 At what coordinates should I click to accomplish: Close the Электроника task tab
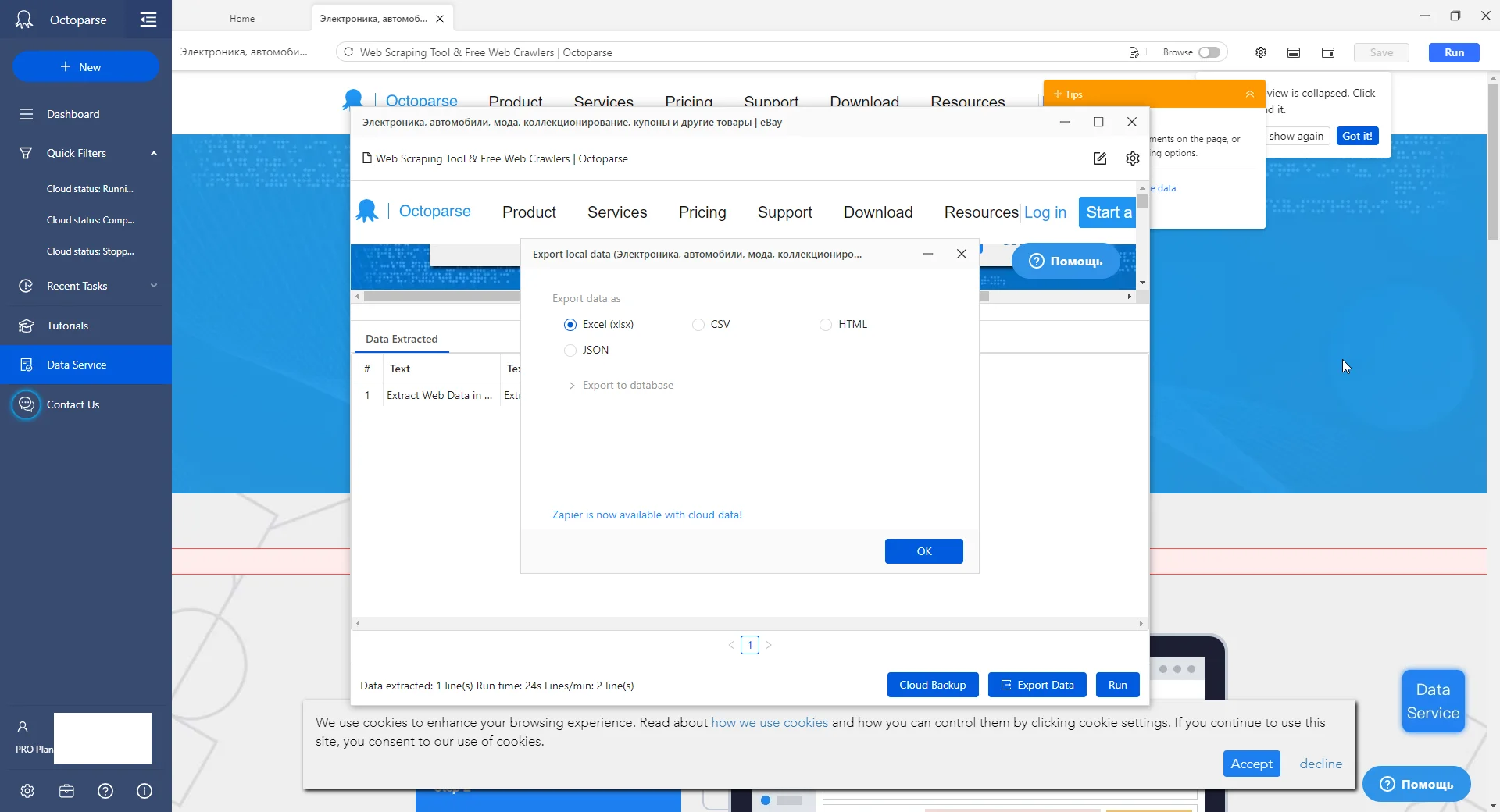[x=440, y=18]
